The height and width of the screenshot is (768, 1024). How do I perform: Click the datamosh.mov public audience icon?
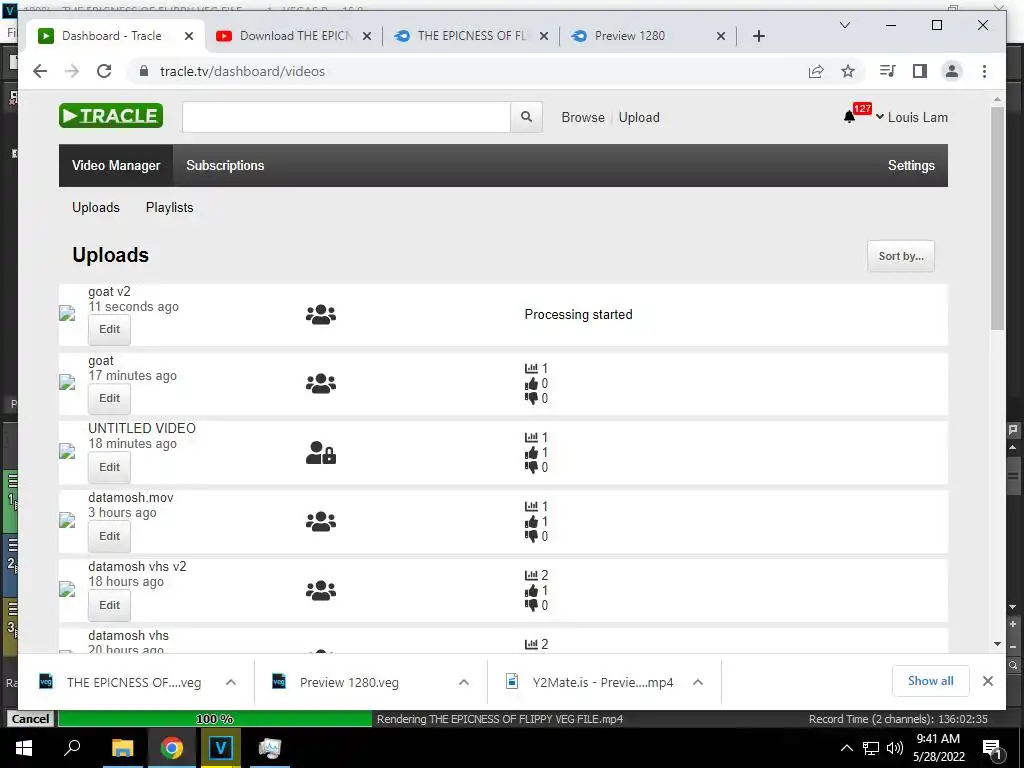[x=321, y=521]
